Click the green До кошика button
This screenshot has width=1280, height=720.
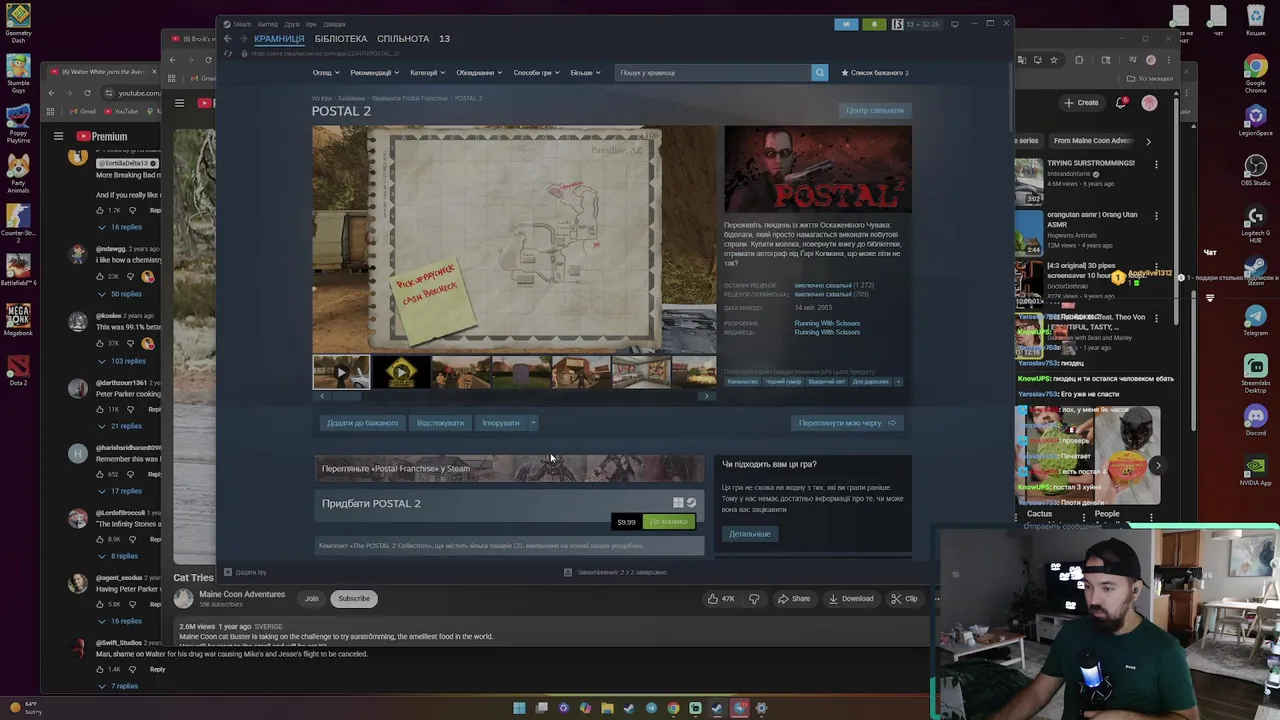pos(668,522)
